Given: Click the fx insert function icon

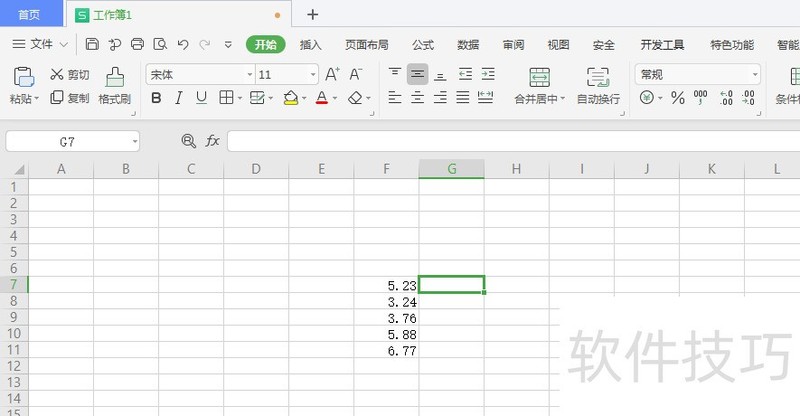Looking at the screenshot, I should point(212,141).
